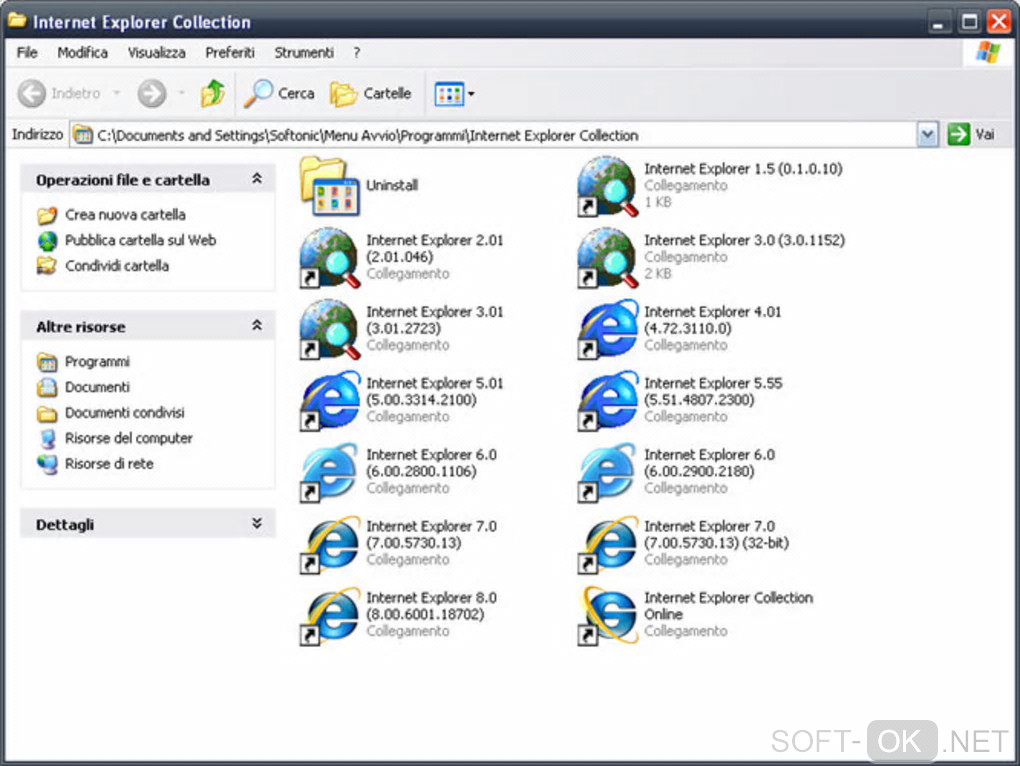The width and height of the screenshot is (1020, 766).
Task: Select Internet Explorer 8.0 (8.00.6001.18702) icon
Action: pyautogui.click(x=329, y=615)
